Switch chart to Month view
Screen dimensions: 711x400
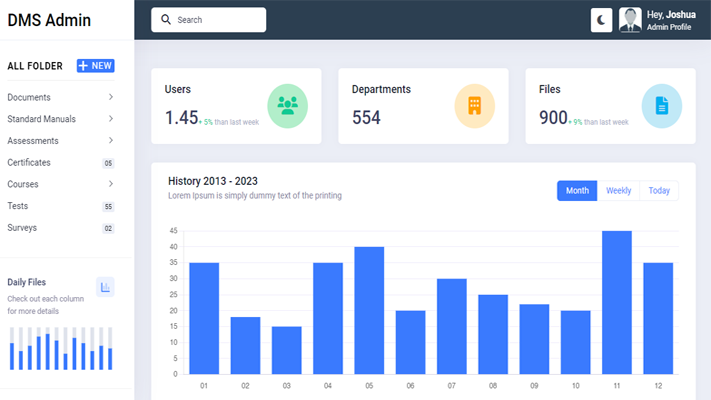click(577, 191)
